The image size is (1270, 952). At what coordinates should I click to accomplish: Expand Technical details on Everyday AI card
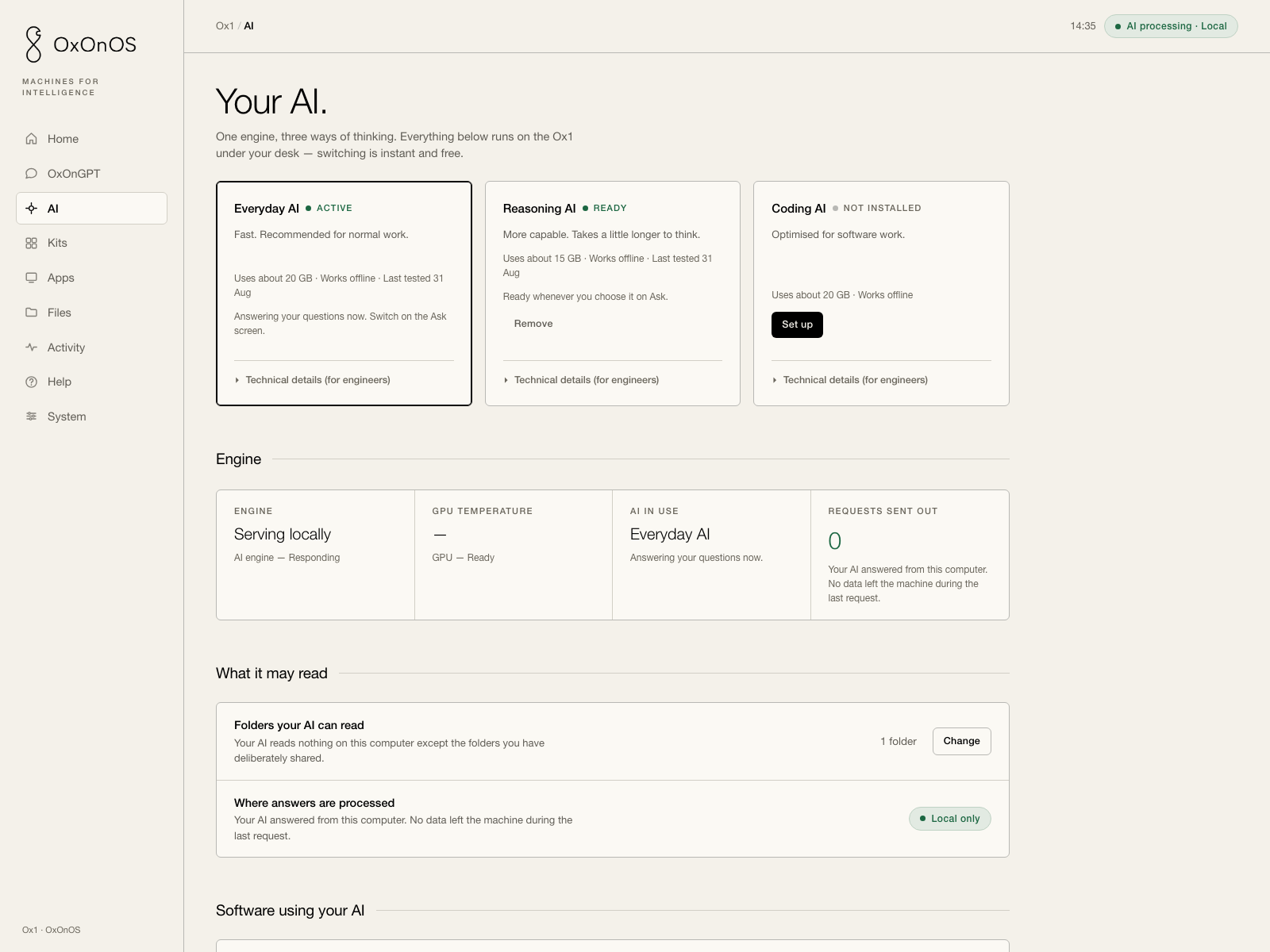tap(312, 380)
